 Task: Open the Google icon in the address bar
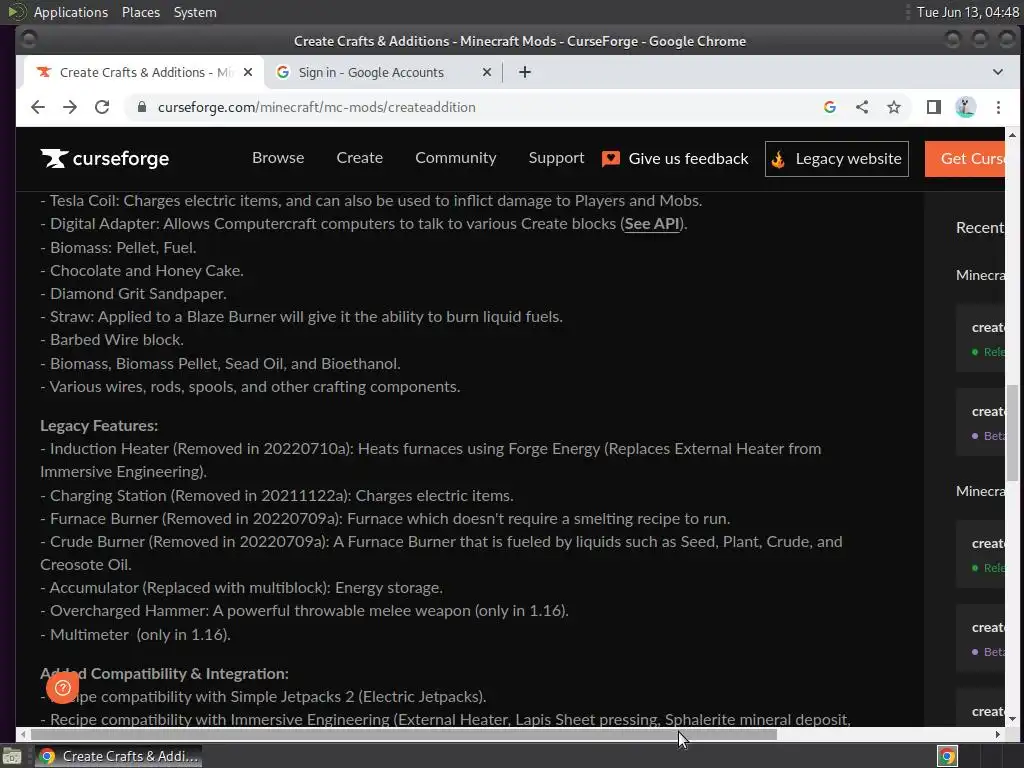(830, 107)
